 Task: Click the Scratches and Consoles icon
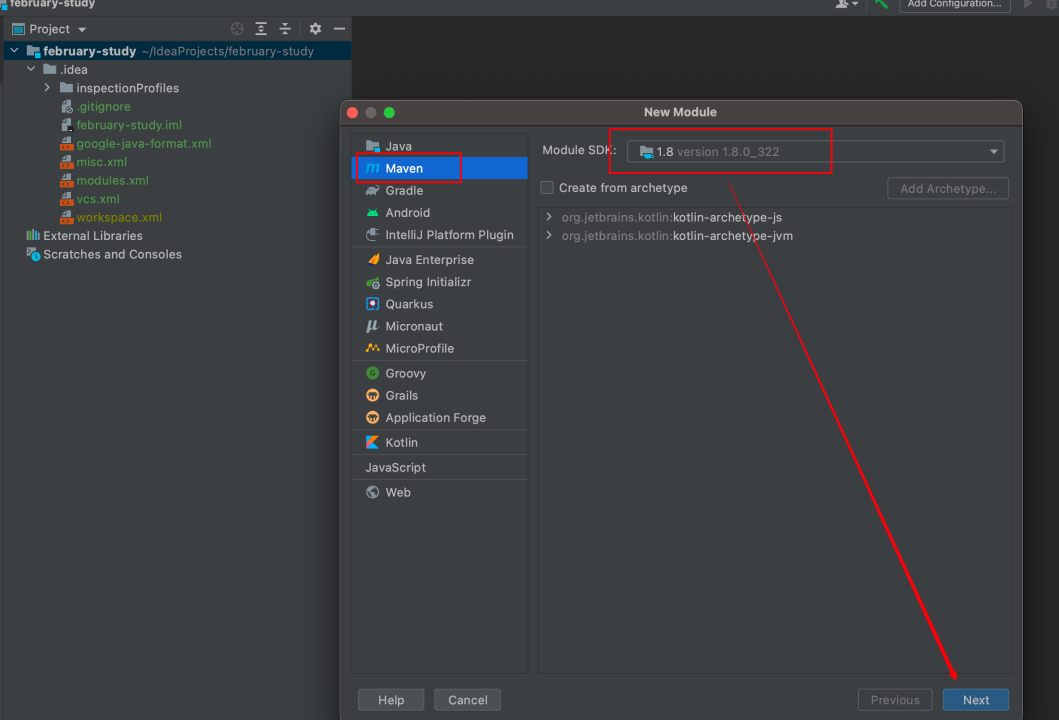pos(33,254)
